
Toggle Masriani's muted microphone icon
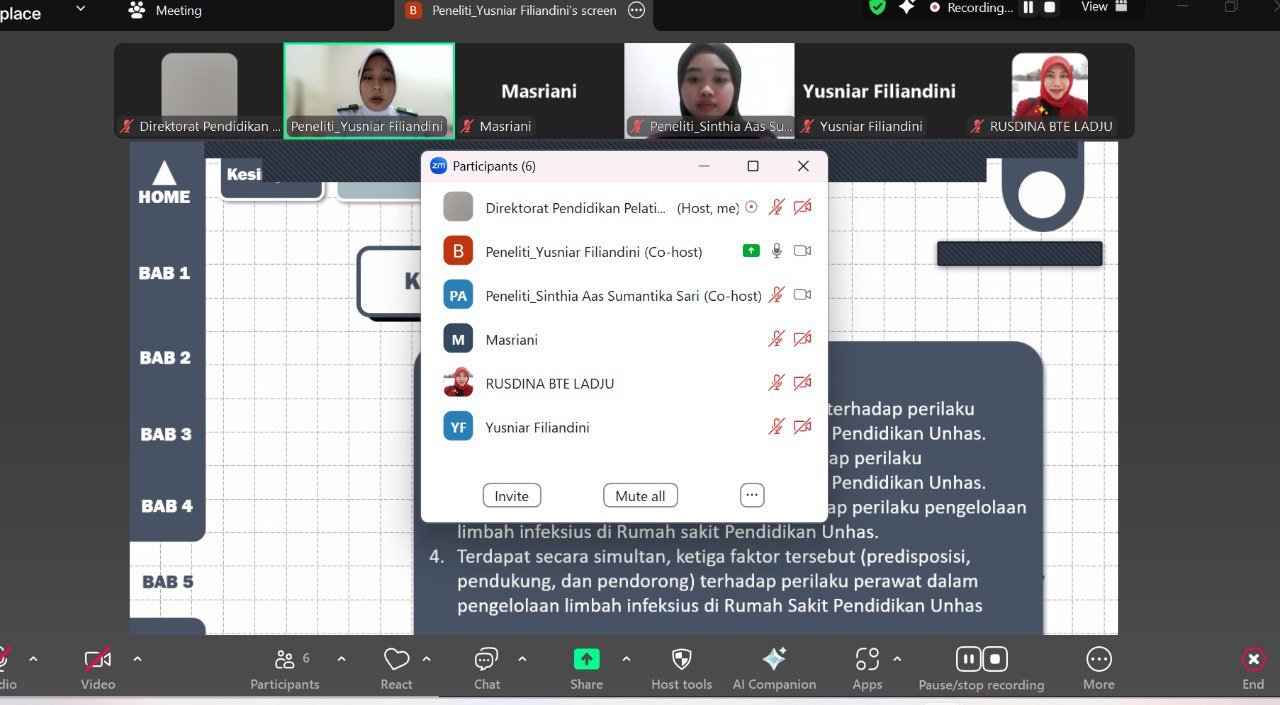[x=776, y=339]
